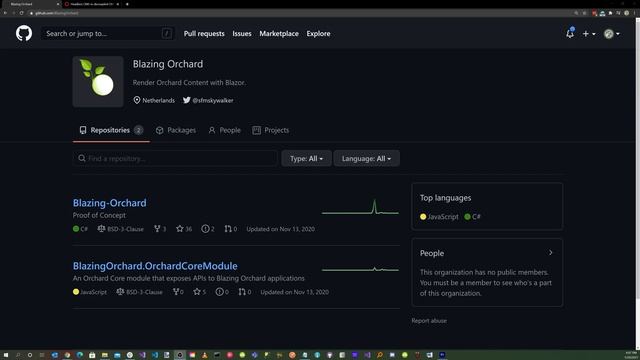The image size is (640, 360).
Task: Click the Find a repository search box
Action: pos(175,158)
